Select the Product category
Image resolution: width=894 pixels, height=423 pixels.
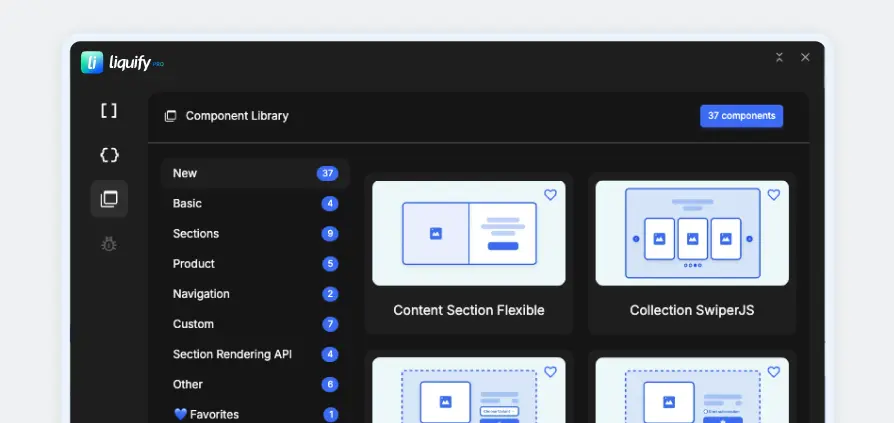[x=255, y=264]
